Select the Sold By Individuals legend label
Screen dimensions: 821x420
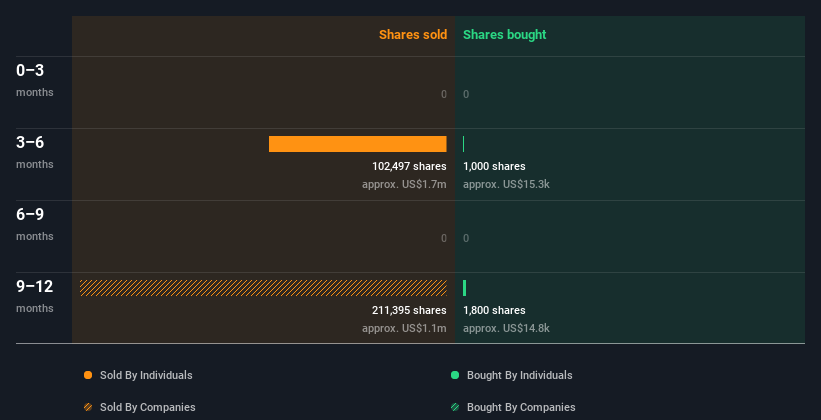click(x=146, y=375)
